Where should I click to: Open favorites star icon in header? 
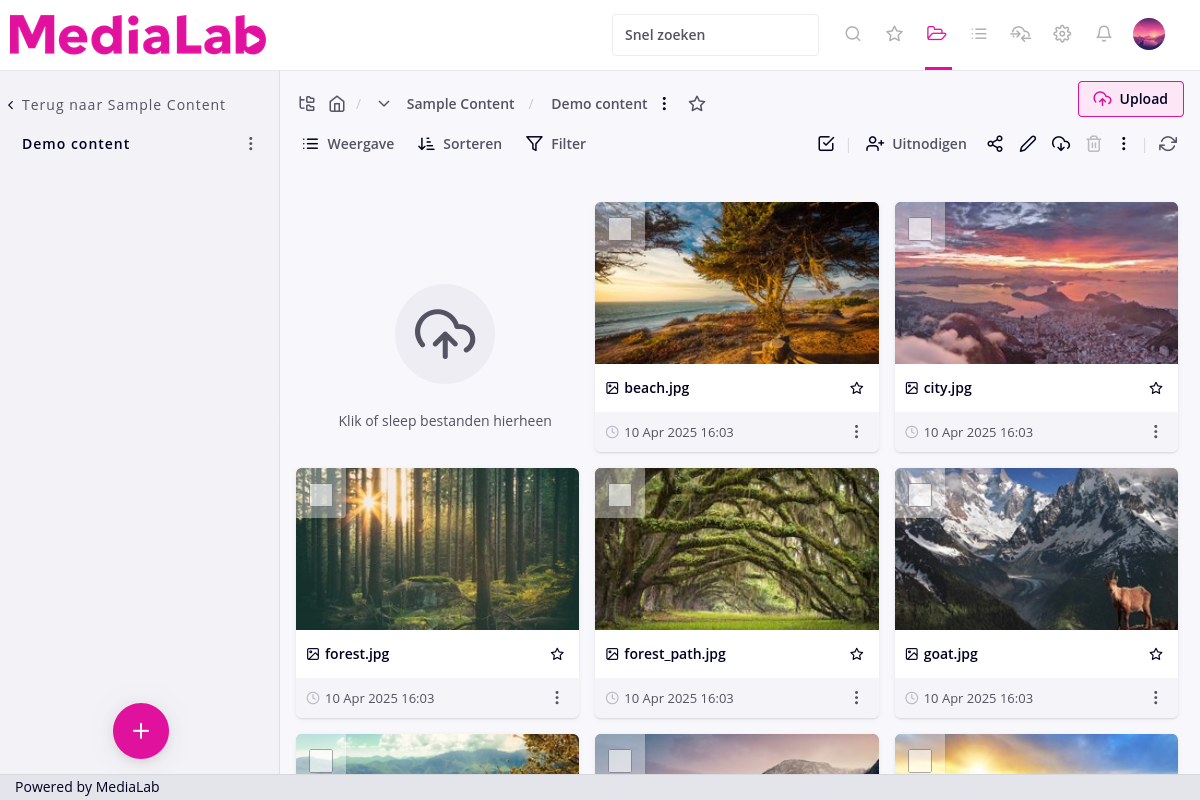point(895,34)
